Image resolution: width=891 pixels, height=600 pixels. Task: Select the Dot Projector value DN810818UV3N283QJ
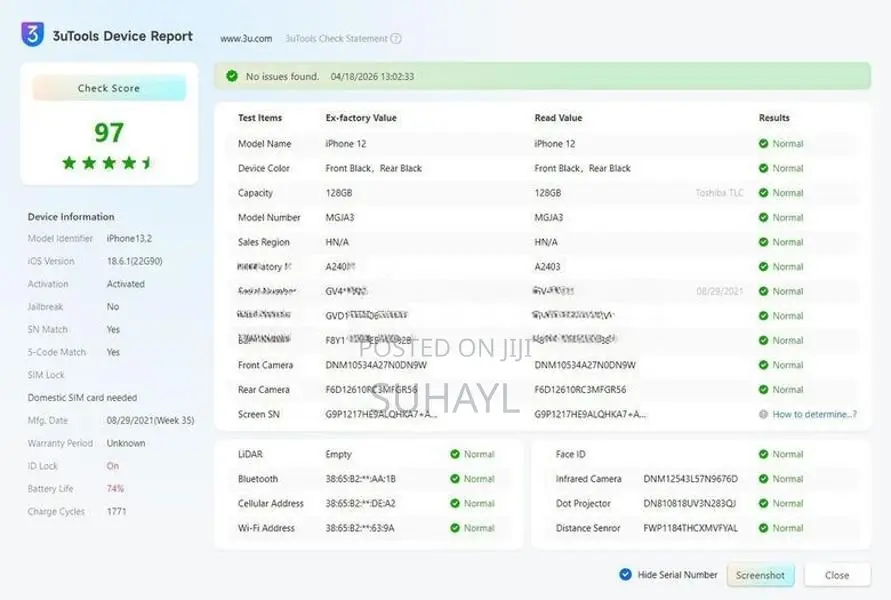click(x=689, y=503)
